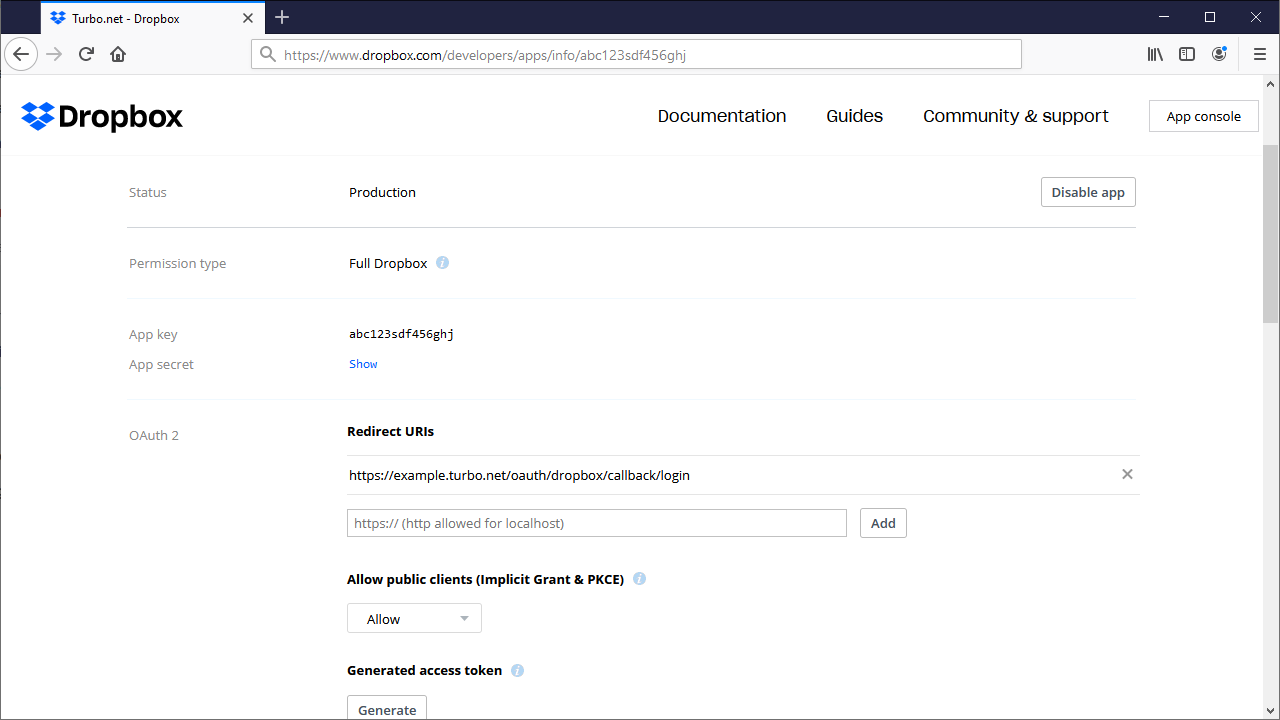Image resolution: width=1280 pixels, height=720 pixels.
Task: Remove the example.turbo.net redirect URI
Action: pyautogui.click(x=1127, y=474)
